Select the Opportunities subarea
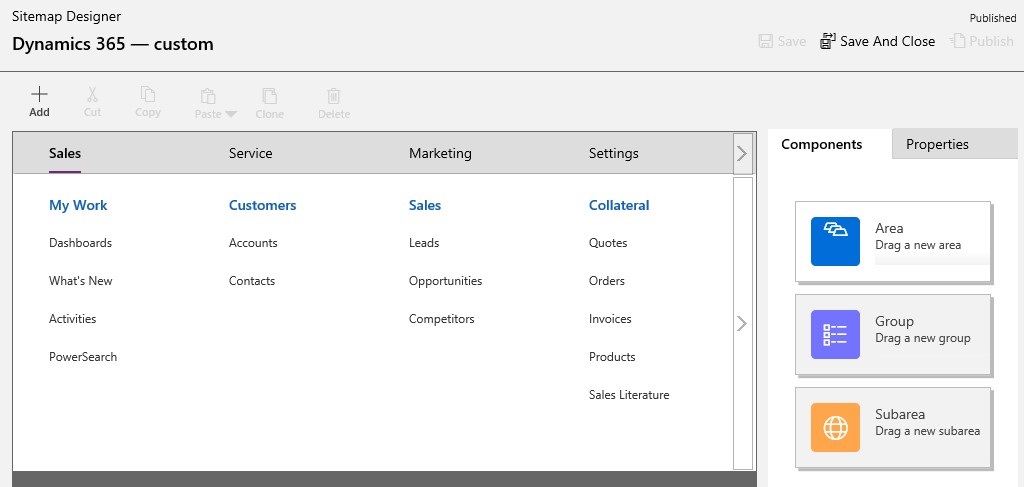The image size is (1024, 487). [445, 281]
